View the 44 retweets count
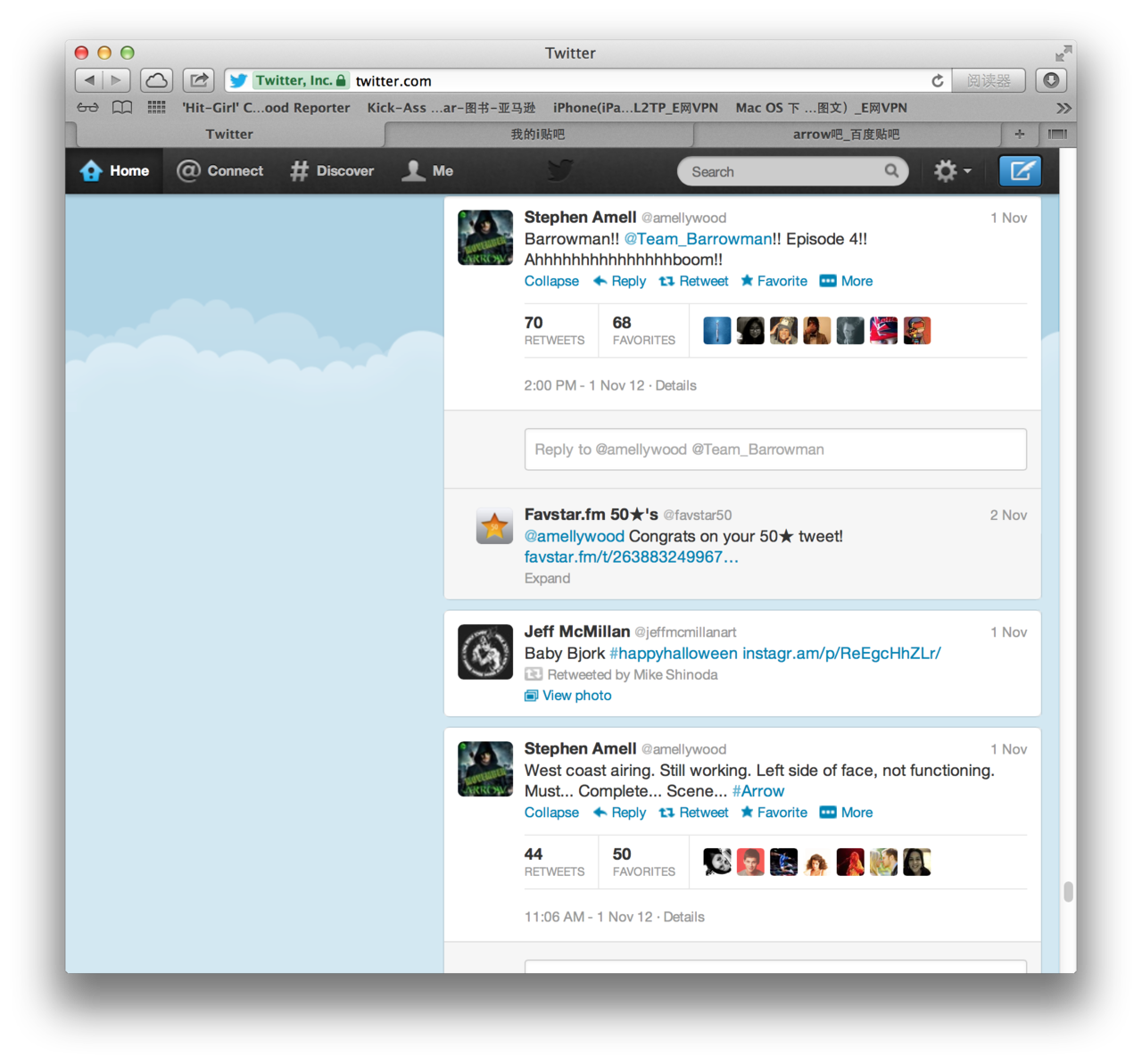 [x=554, y=862]
